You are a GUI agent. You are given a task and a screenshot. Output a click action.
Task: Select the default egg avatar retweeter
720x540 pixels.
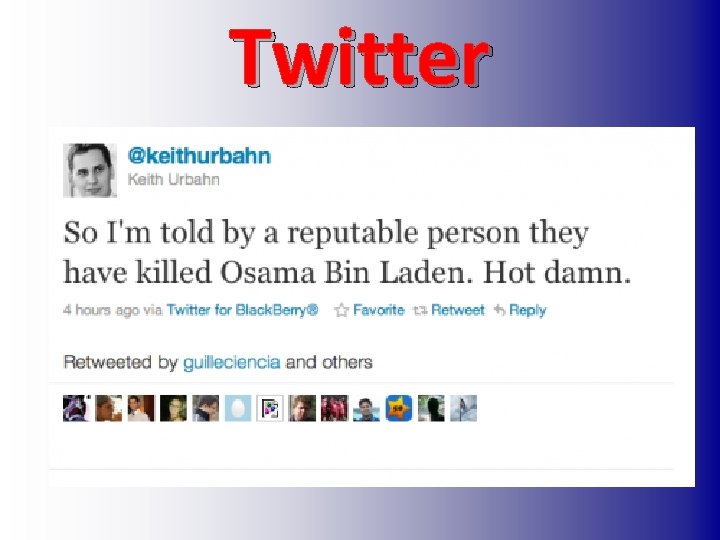[x=238, y=408]
